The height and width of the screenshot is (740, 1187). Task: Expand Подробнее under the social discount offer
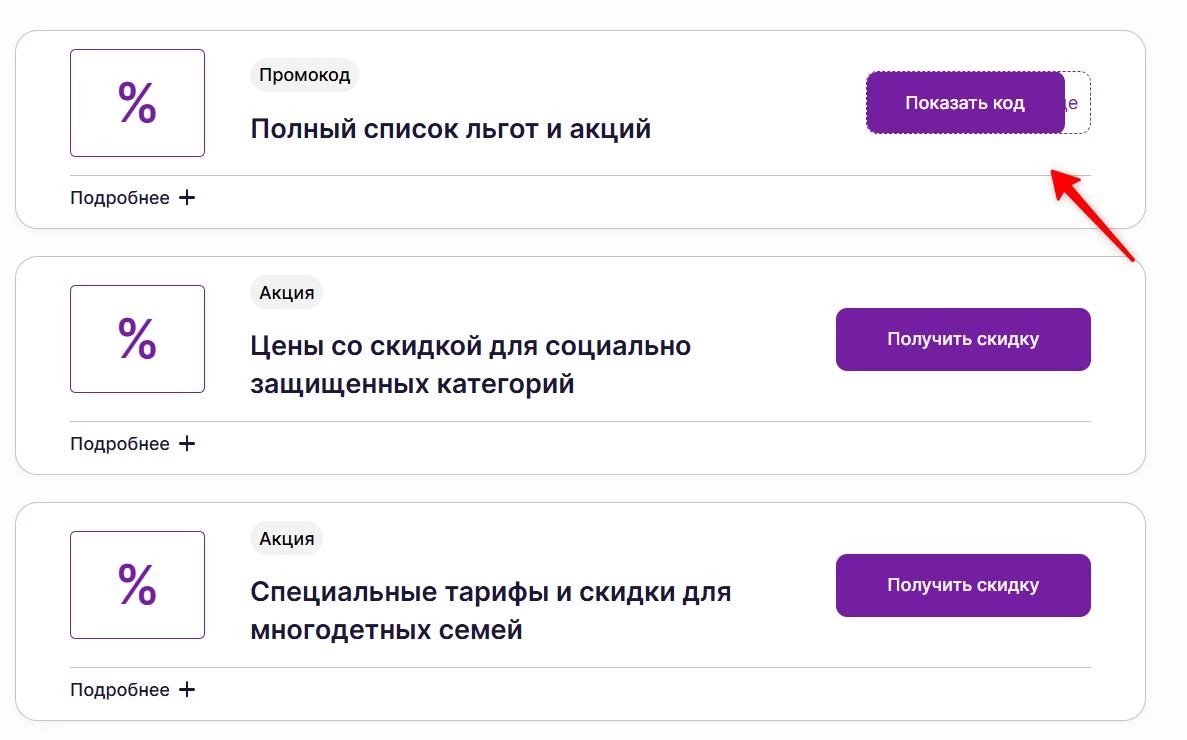pos(119,443)
